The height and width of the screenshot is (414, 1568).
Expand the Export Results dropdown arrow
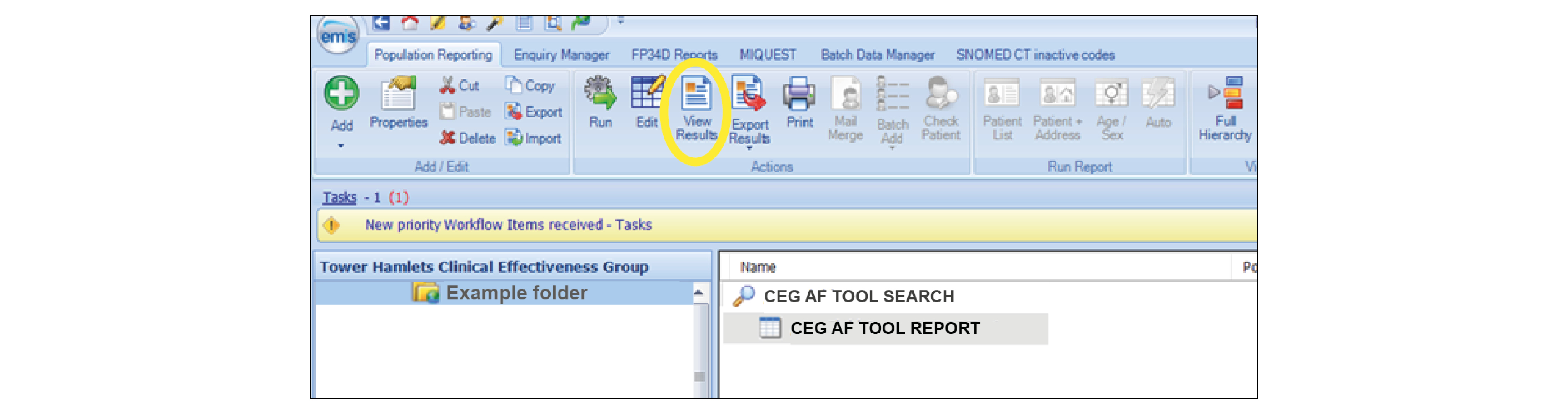749,148
